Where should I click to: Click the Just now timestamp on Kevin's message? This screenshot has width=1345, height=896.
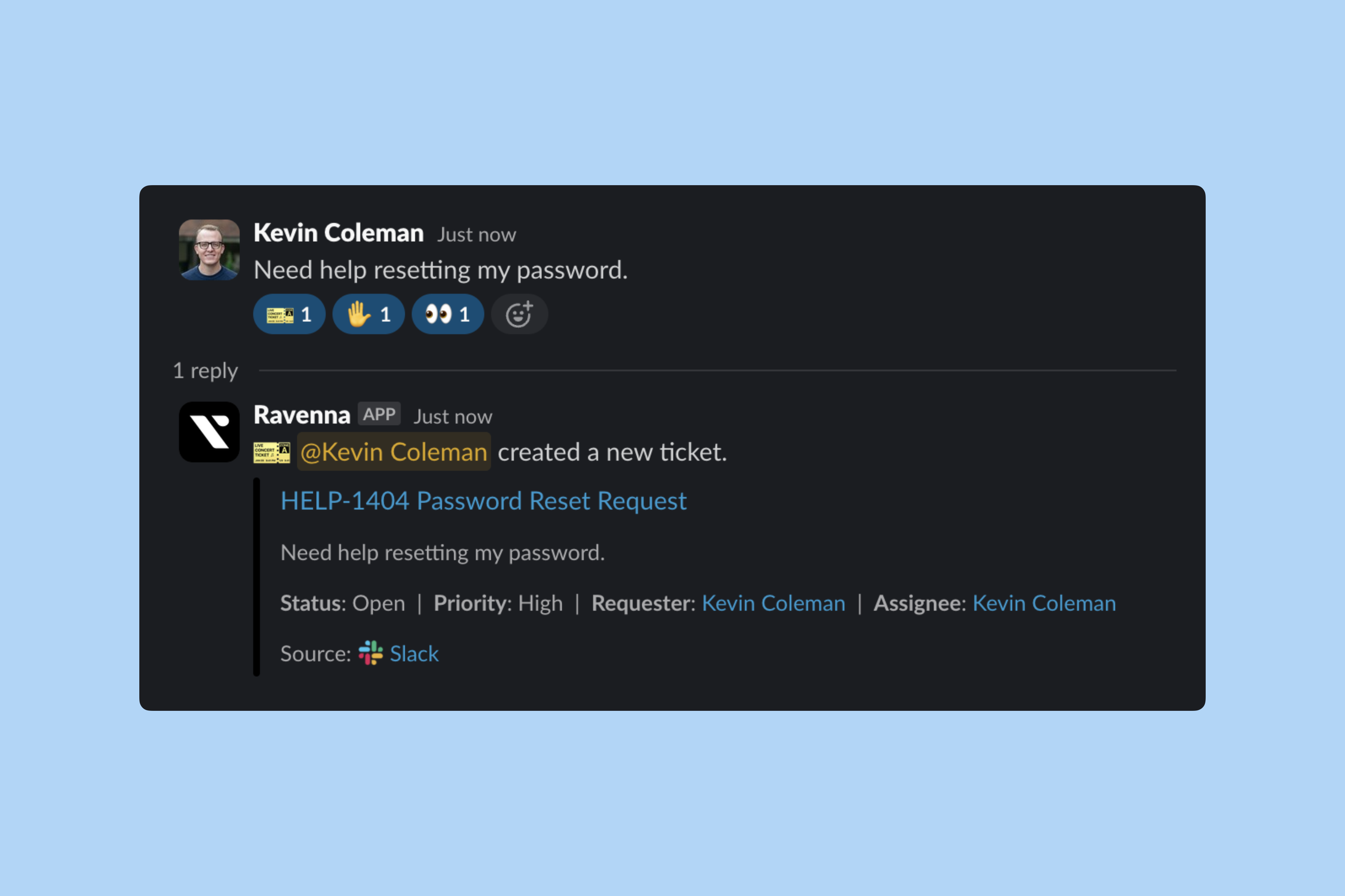(x=476, y=235)
